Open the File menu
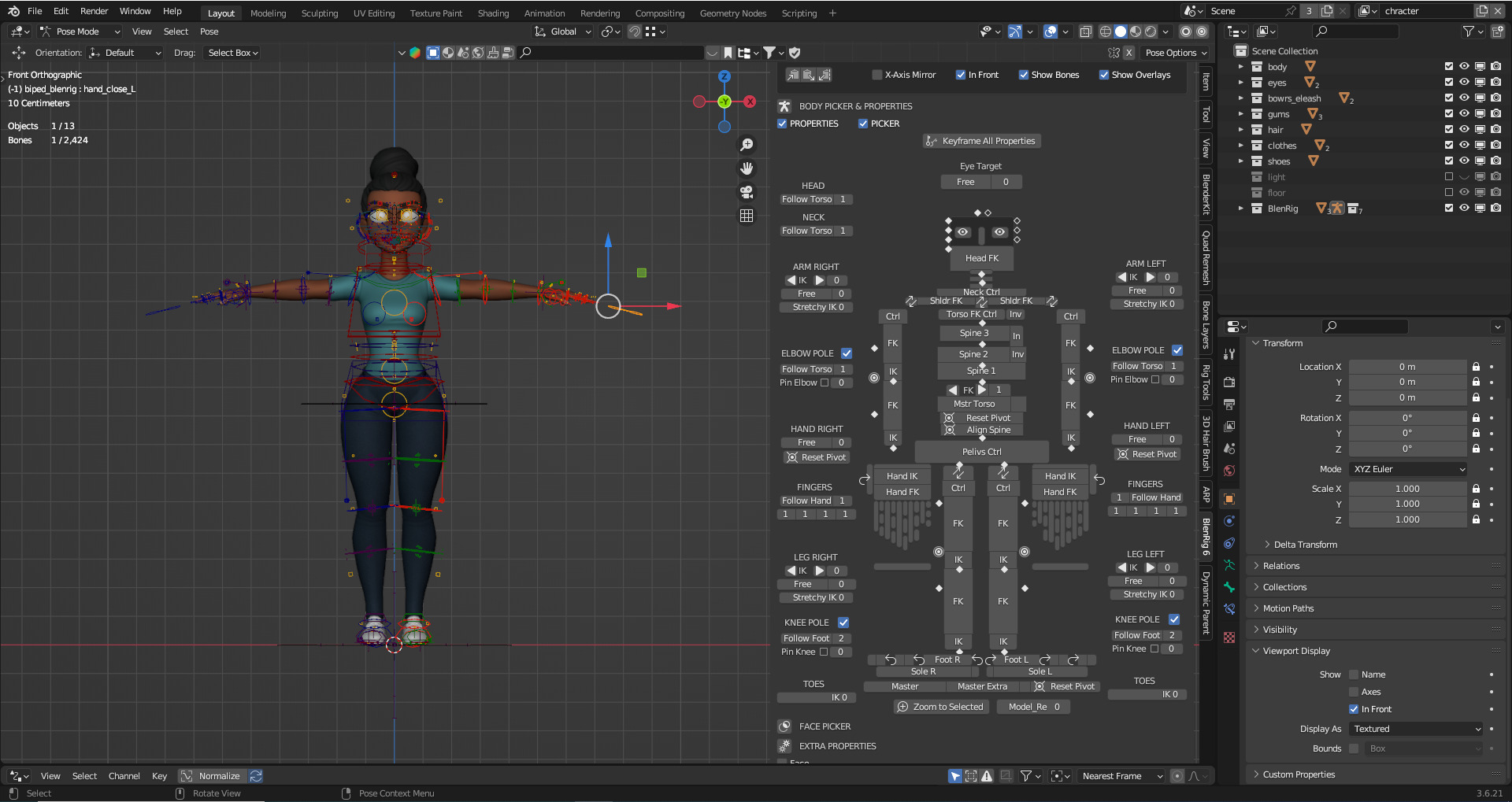Image resolution: width=1512 pixels, height=802 pixels. click(x=35, y=11)
